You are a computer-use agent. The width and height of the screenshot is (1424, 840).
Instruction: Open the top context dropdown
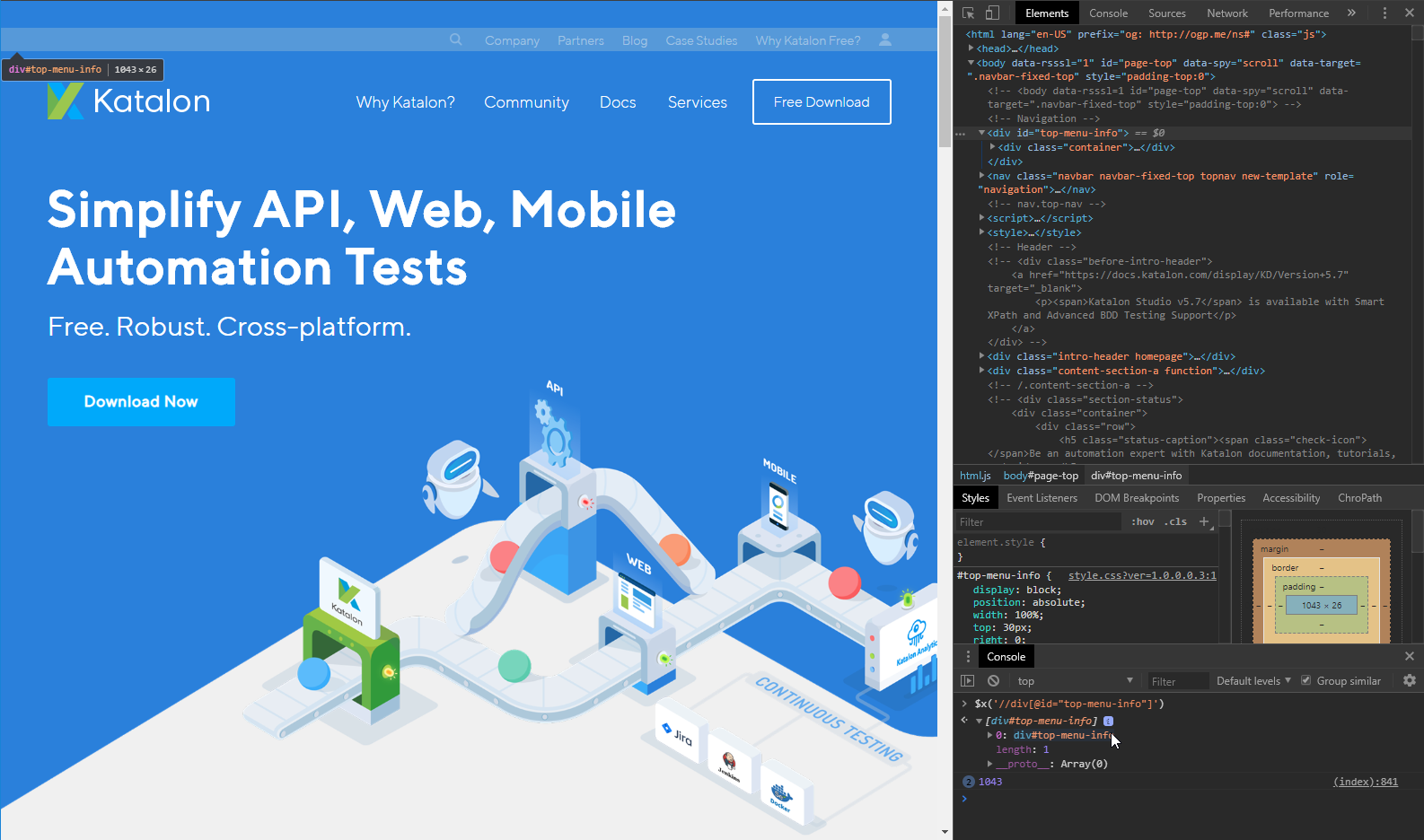1075,681
